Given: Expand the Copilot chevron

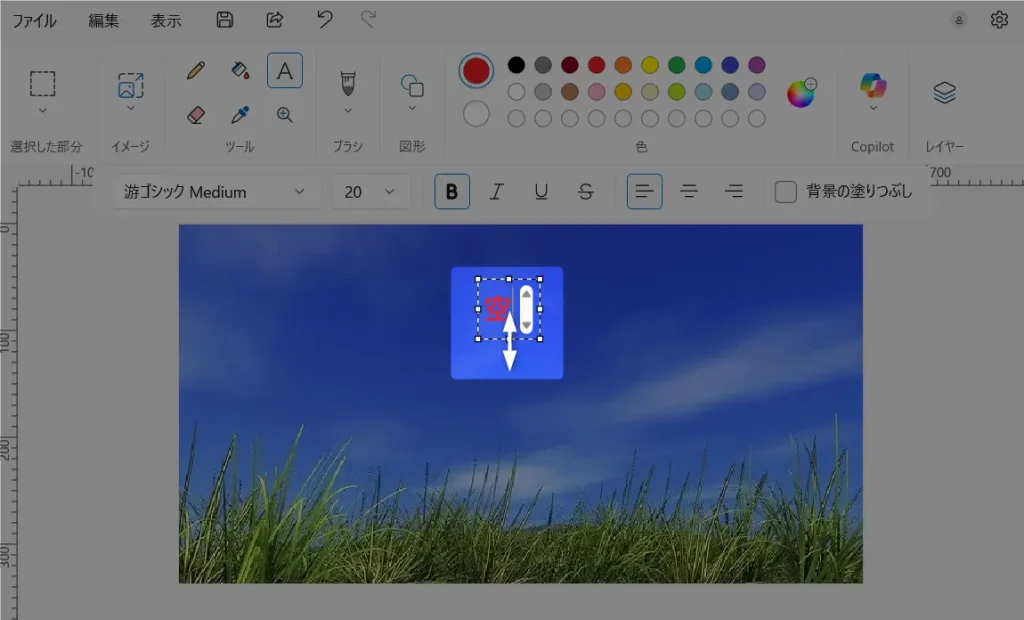Looking at the screenshot, I should click(x=872, y=108).
